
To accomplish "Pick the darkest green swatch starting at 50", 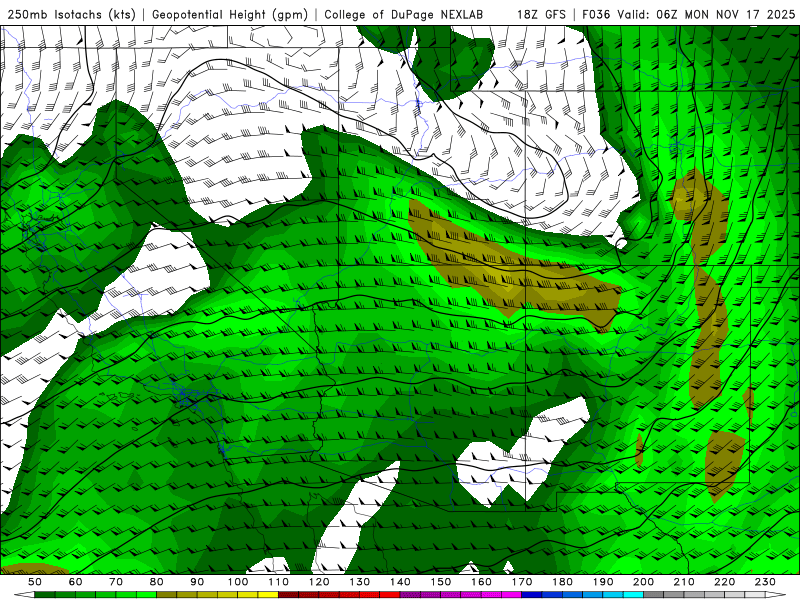I will click(44, 594).
